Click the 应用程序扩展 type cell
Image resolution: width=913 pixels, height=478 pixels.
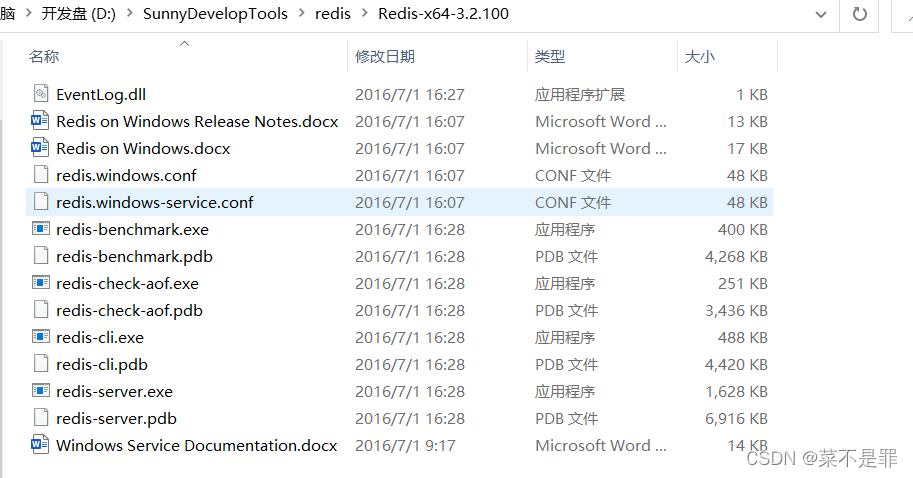pos(580,94)
